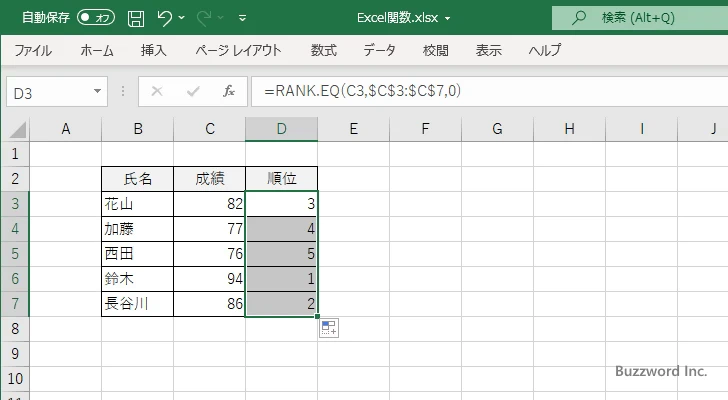Click the score cell 86
The height and width of the screenshot is (400, 728).
(209, 304)
